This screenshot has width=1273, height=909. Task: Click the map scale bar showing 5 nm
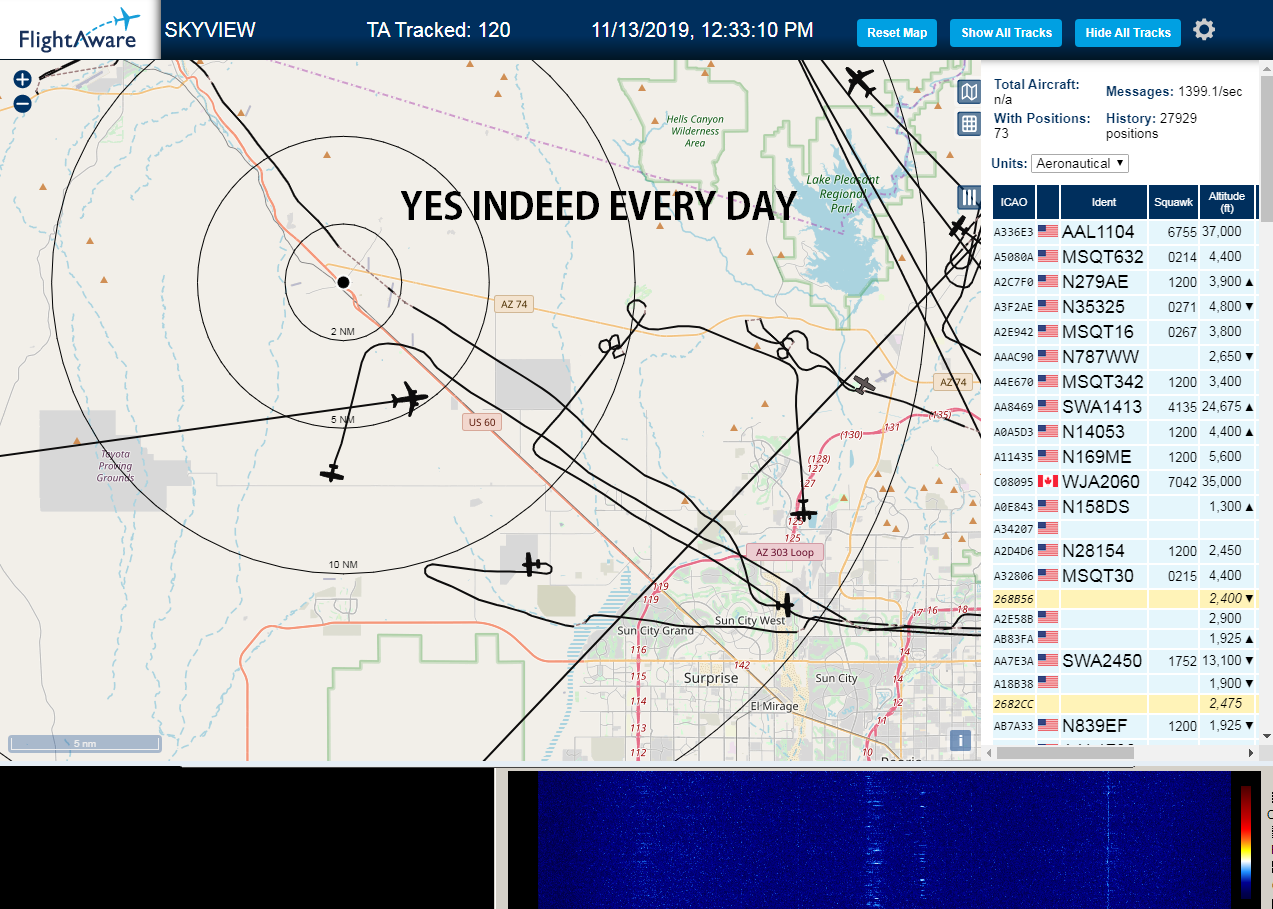tap(85, 743)
